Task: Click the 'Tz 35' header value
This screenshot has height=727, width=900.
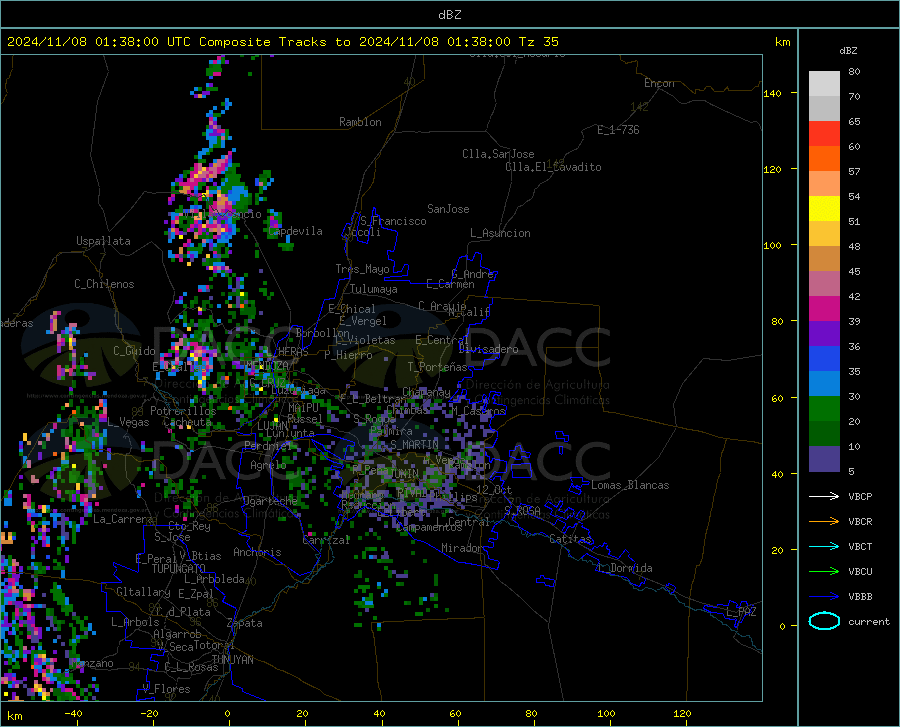Action: [539, 42]
